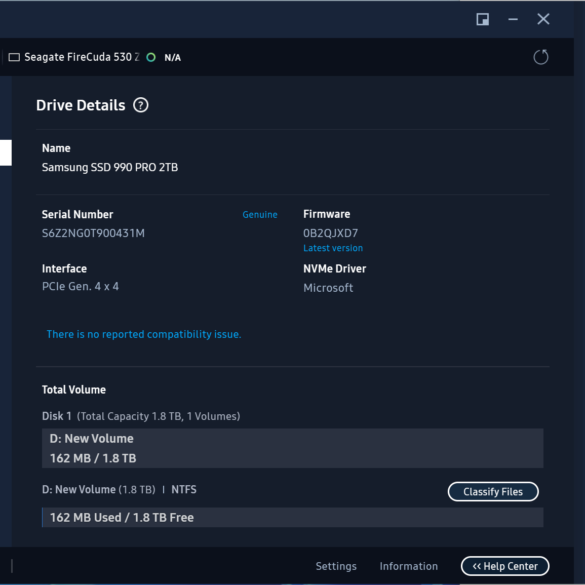Minimize the Samsung Magician window
The height and width of the screenshot is (585, 585).
point(513,19)
